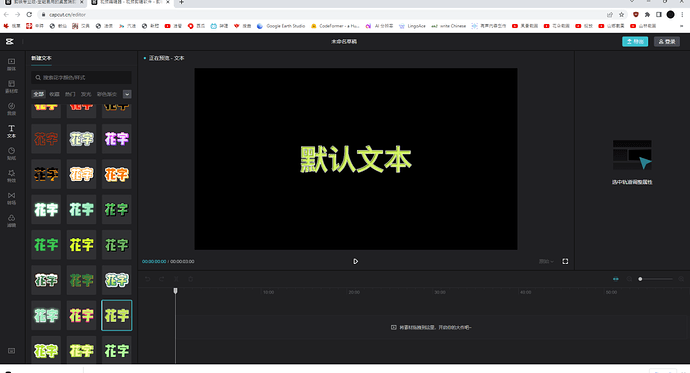Choose the mint green glow text style
Viewport: 690px width, 373px height.
pos(46,315)
